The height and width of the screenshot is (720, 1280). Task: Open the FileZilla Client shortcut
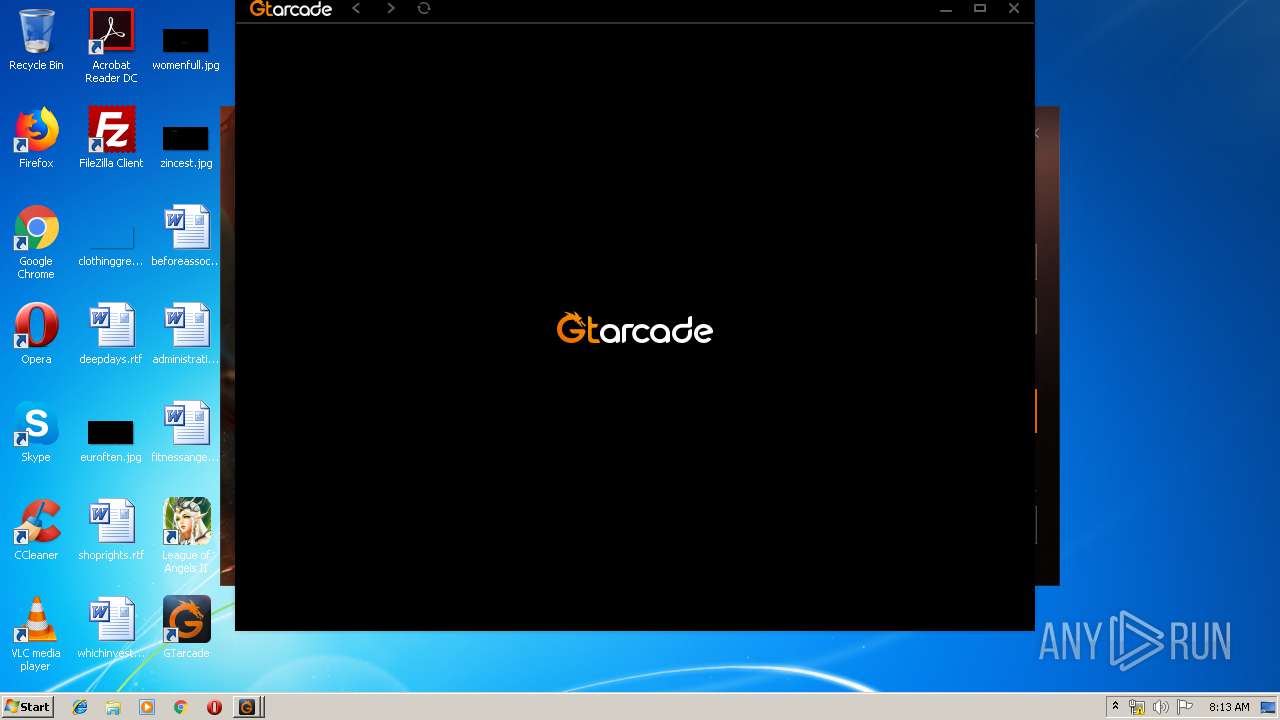[x=111, y=138]
